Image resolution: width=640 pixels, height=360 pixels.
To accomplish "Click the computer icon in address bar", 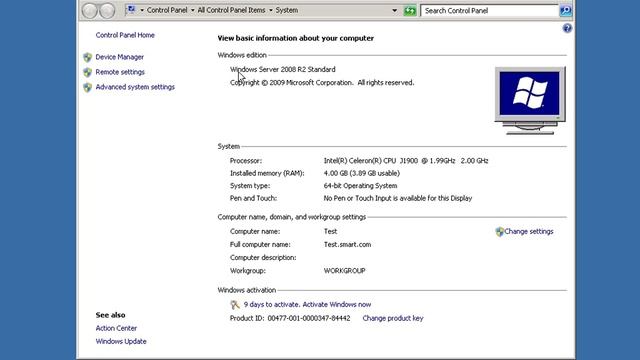I will tap(131, 9).
